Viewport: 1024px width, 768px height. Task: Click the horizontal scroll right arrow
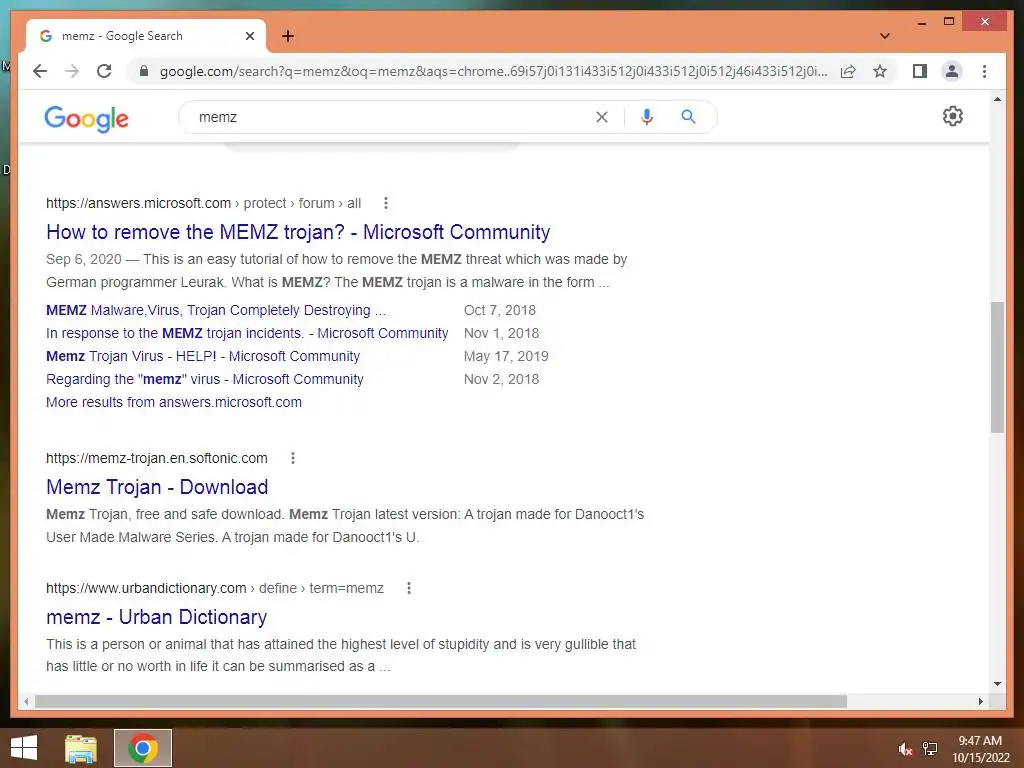(x=980, y=701)
